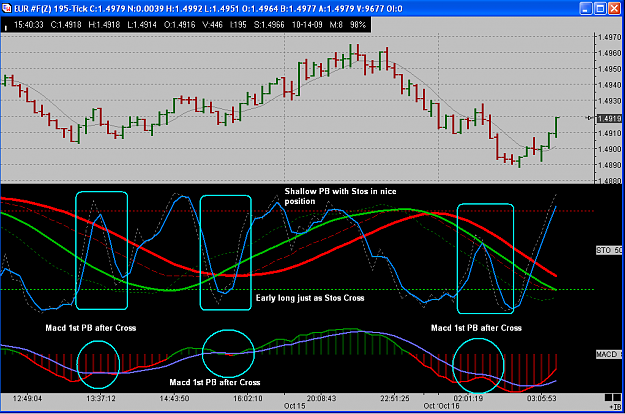625x414 pixels.
Task: Click the H:1.4918 high value in data bar
Action: (104, 25)
